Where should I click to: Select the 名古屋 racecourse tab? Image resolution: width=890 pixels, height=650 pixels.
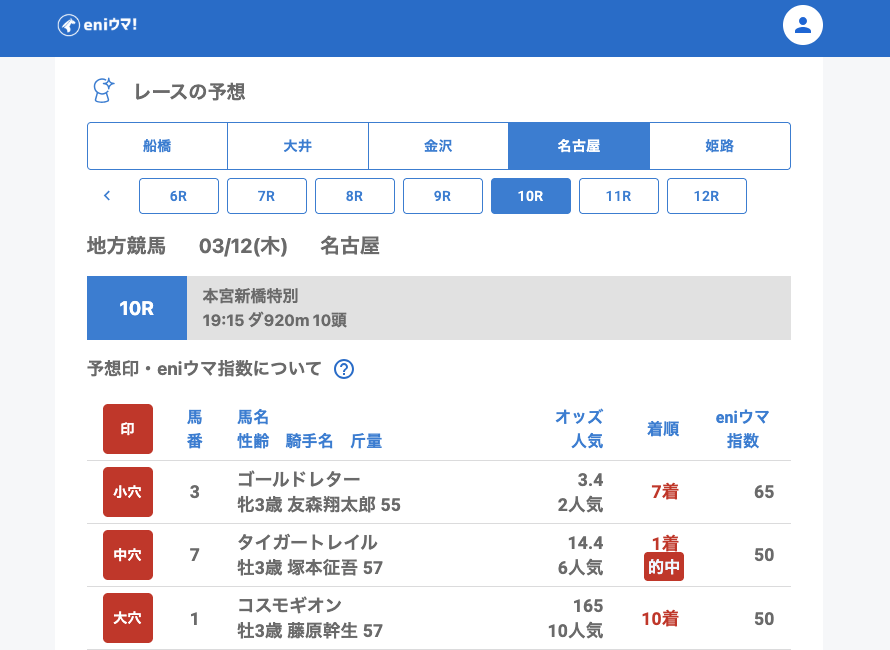579,146
